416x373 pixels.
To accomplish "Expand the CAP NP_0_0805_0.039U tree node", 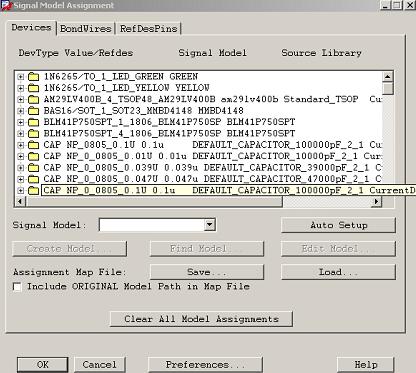I will coord(21,168).
